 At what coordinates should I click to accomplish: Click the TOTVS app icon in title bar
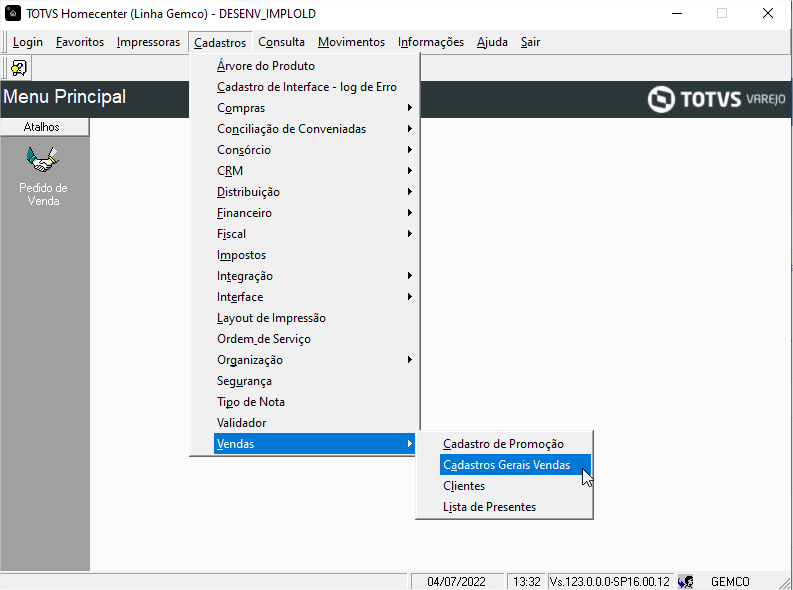12,13
